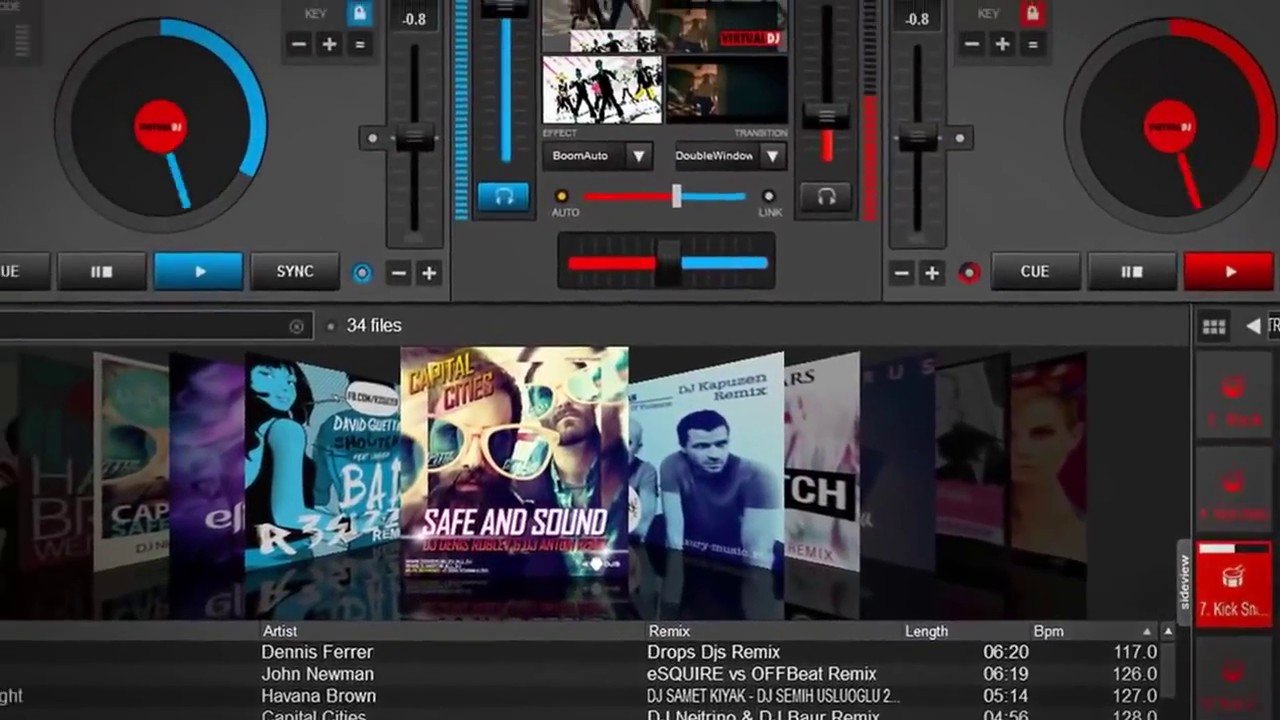Lock the key on the right deck
Viewport: 1280px width, 720px height.
[x=1033, y=13]
